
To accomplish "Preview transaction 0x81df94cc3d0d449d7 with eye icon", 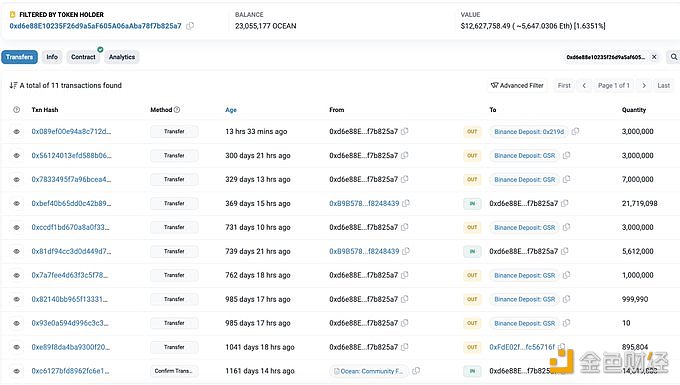I will coord(16,251).
